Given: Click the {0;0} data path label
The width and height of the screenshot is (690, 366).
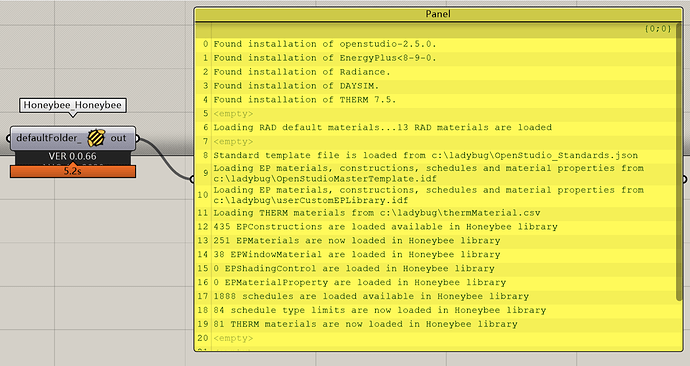Looking at the screenshot, I should coord(658,29).
